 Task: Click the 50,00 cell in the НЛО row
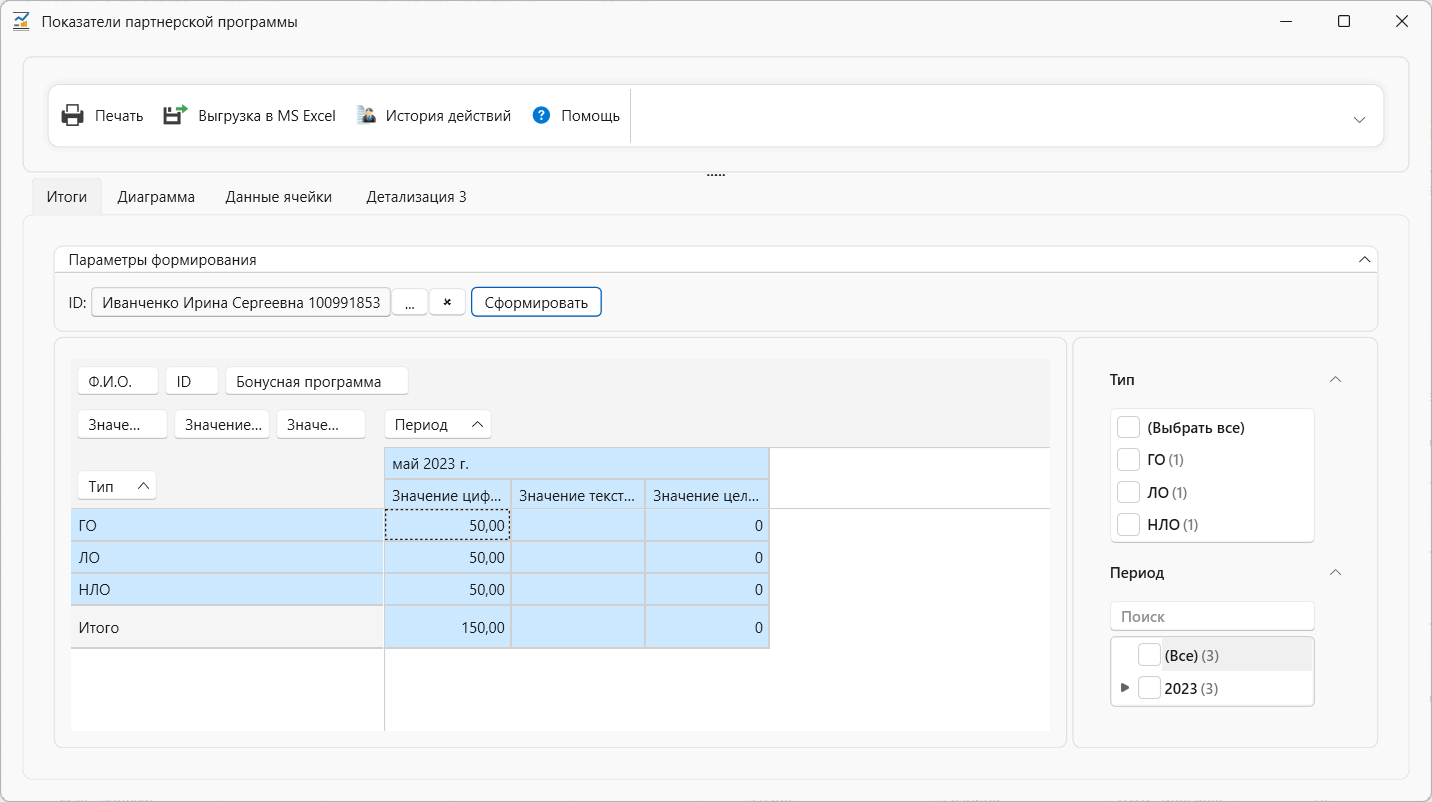click(x=447, y=589)
